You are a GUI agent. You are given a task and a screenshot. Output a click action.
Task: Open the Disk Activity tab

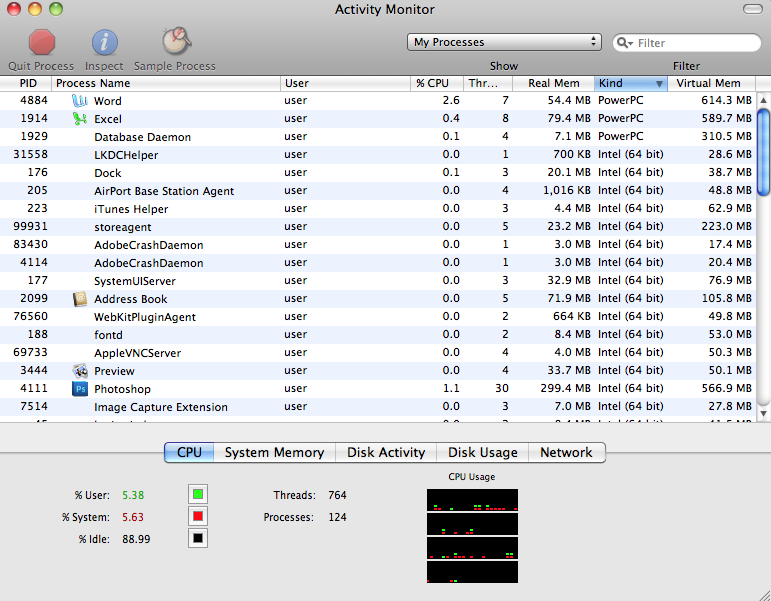(386, 452)
